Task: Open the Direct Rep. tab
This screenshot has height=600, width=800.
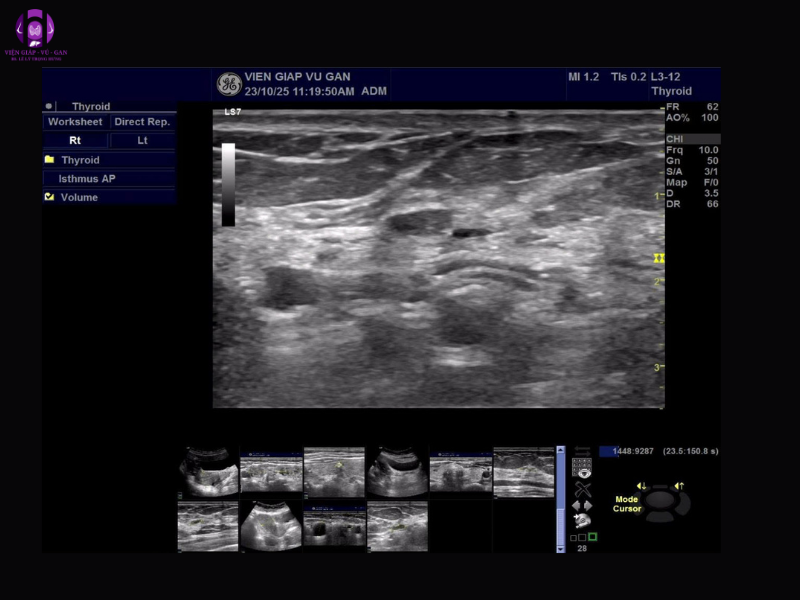Action: (x=142, y=121)
